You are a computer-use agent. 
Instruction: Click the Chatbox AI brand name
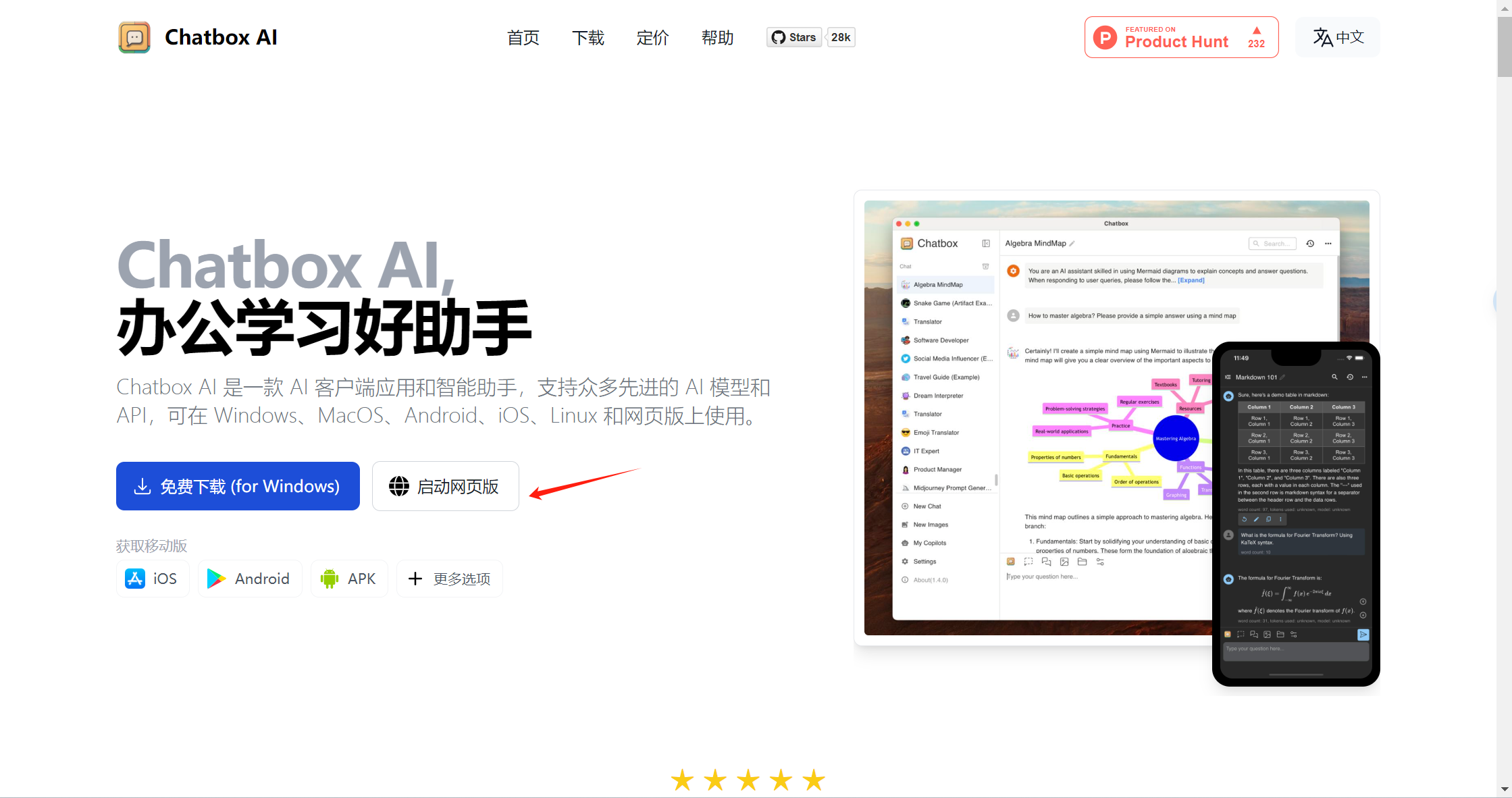pyautogui.click(x=221, y=37)
